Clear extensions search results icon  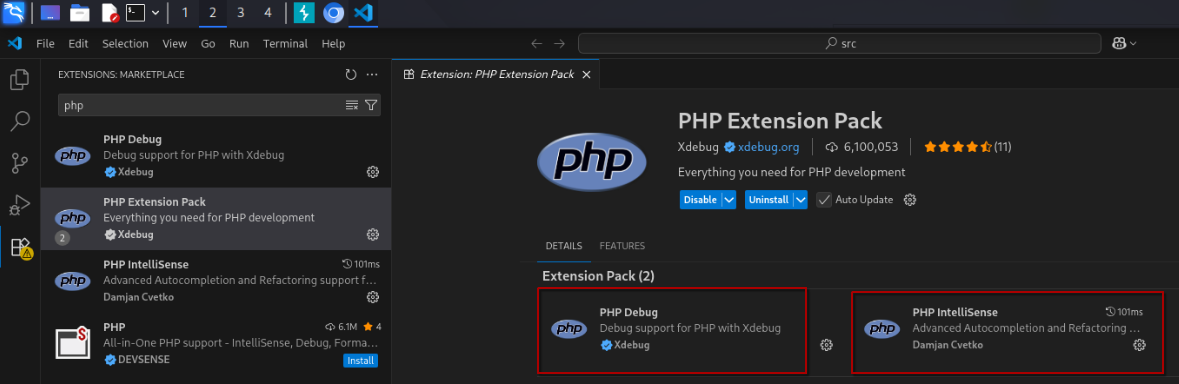(x=351, y=105)
